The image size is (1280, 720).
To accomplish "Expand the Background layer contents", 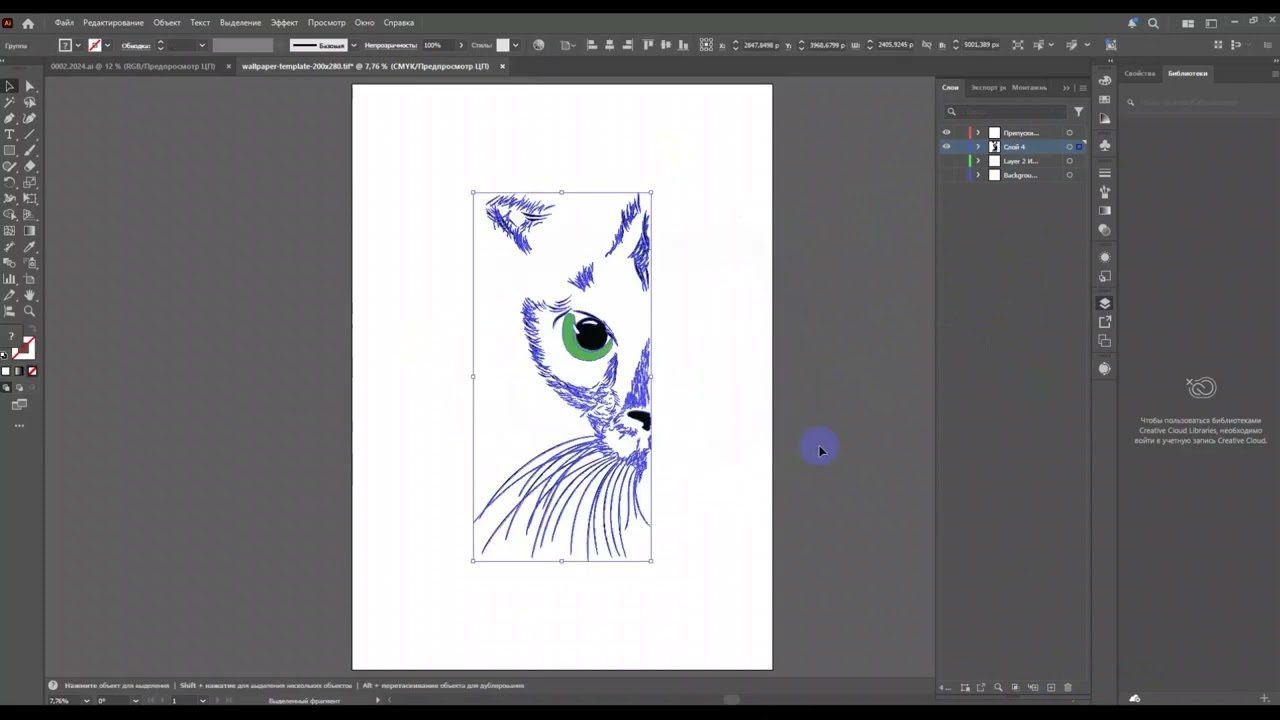I will coord(978,175).
